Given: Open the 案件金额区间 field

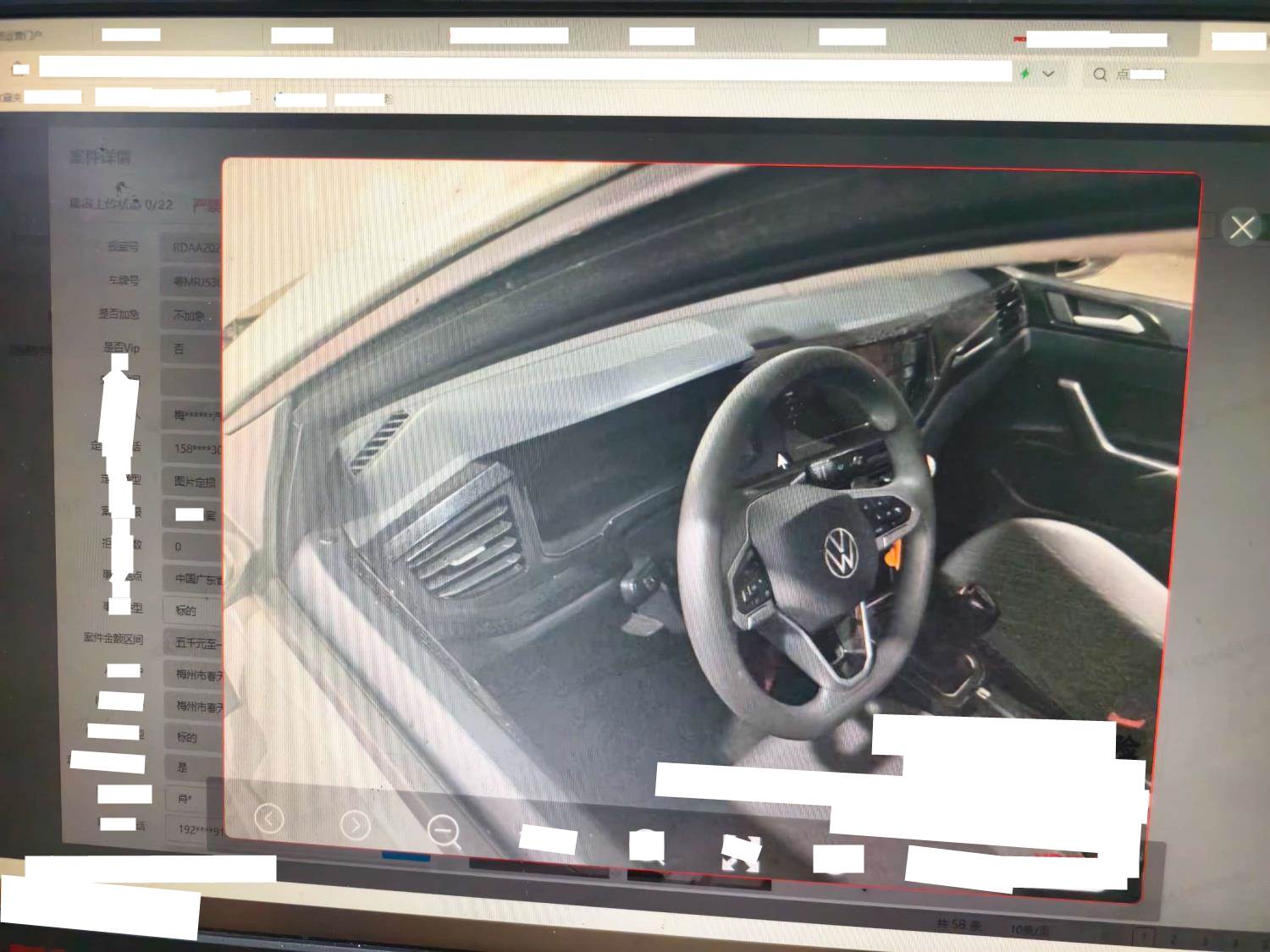Looking at the screenshot, I should coord(195,643).
